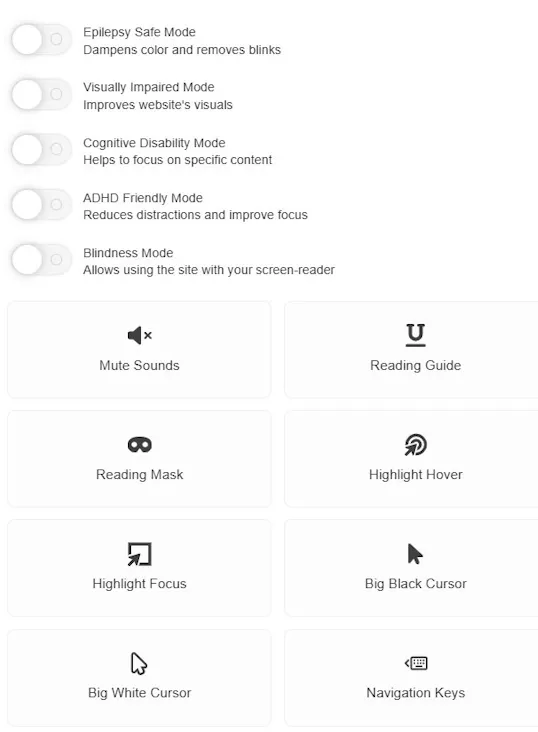Click the Reading Mask icon
The width and height of the screenshot is (538, 732).
tap(140, 444)
